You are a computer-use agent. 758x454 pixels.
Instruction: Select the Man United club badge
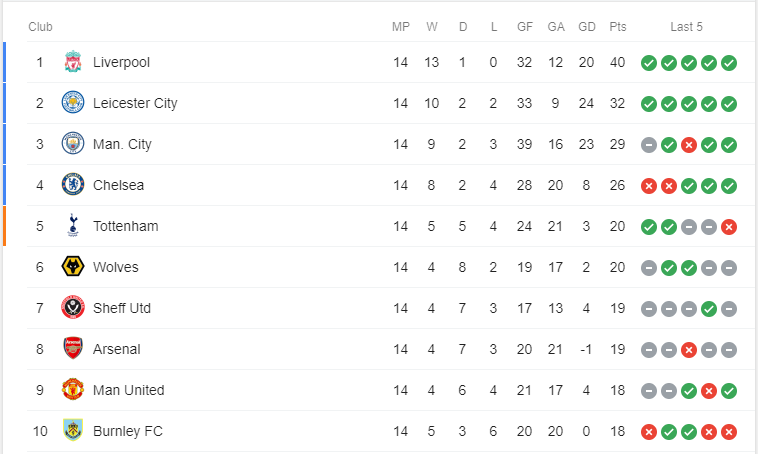[72, 390]
